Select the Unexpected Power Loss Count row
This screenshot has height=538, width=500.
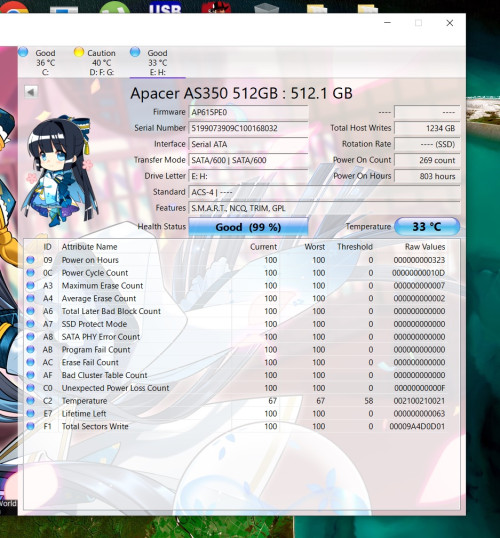[x=236, y=388]
